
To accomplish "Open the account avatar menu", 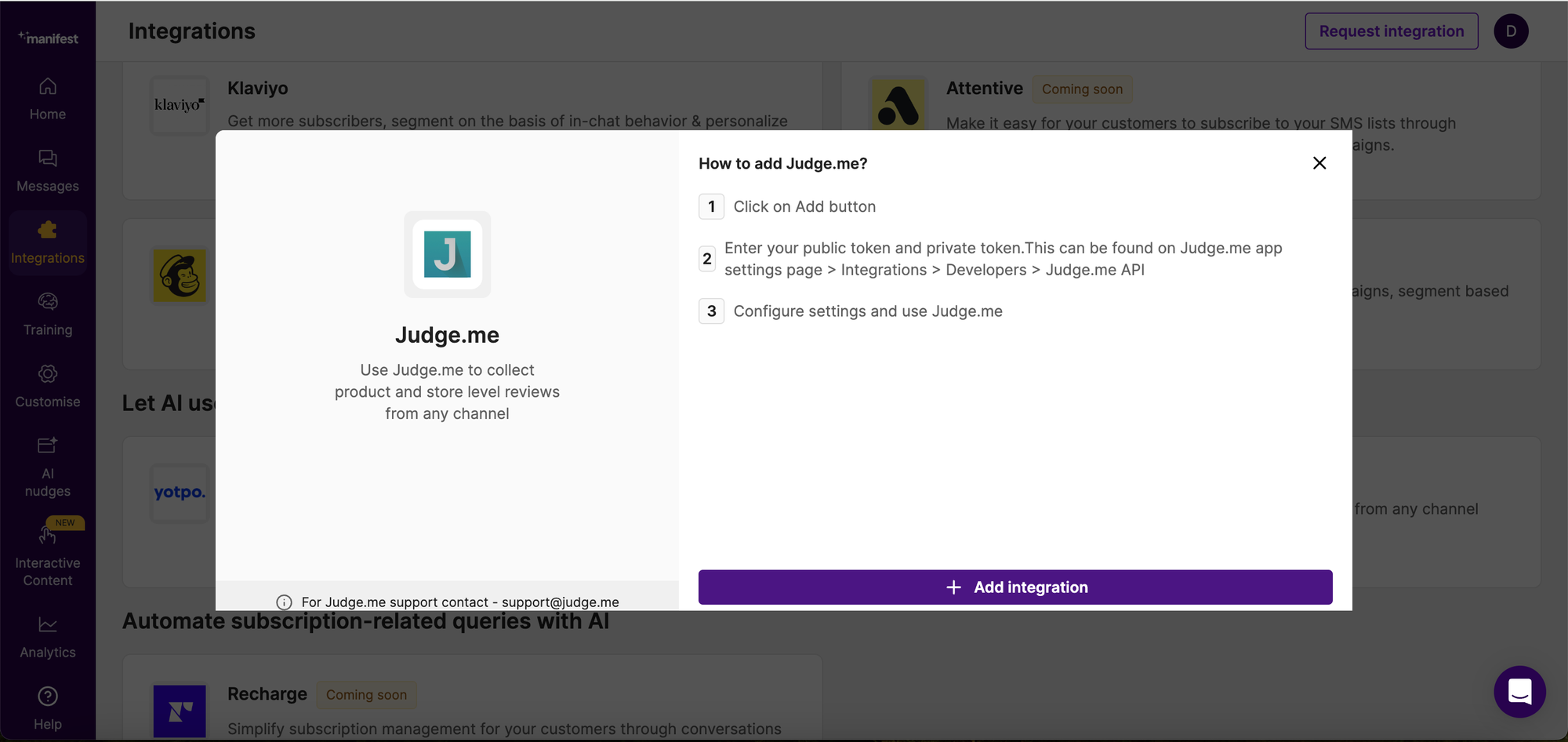I will [1511, 31].
